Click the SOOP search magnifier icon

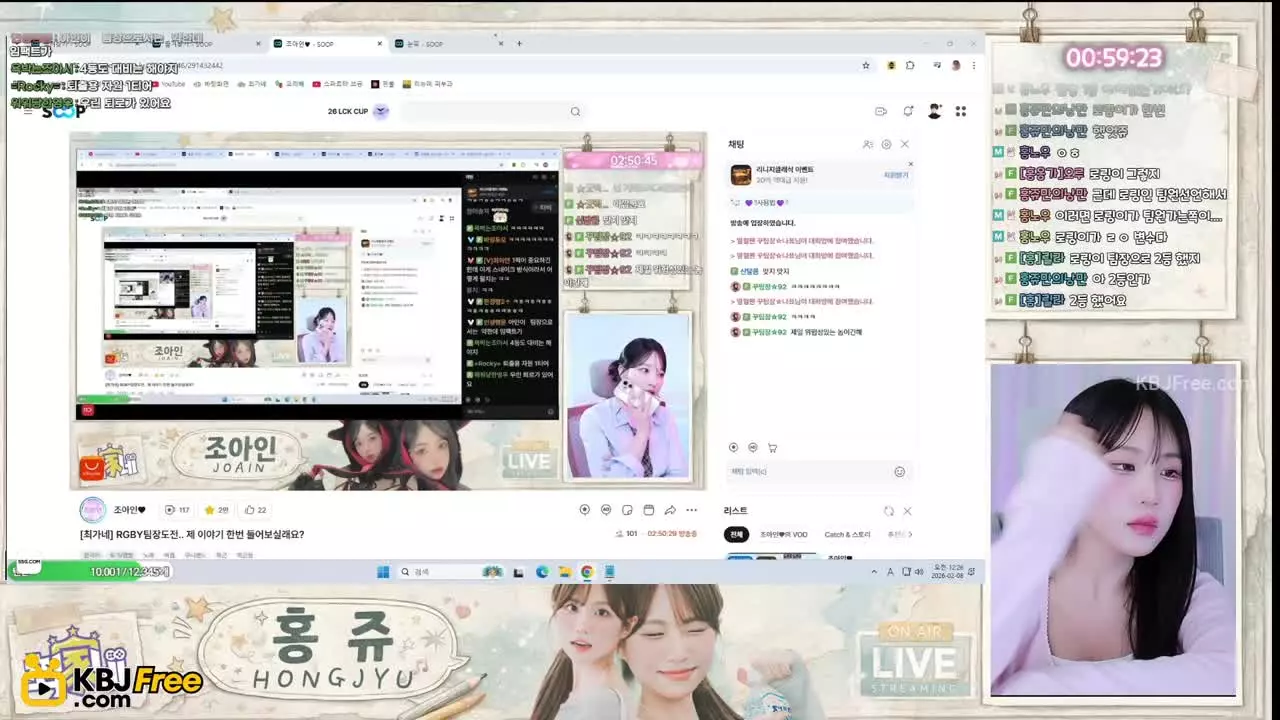pos(575,112)
